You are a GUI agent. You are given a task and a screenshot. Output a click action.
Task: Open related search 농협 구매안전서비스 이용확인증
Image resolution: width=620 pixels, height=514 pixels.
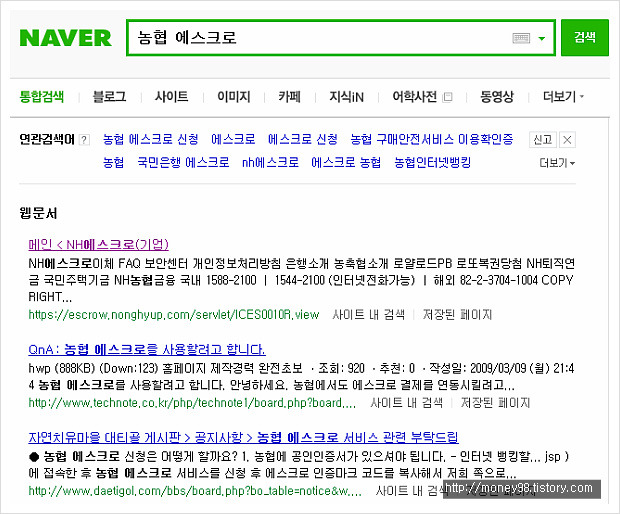tap(432, 139)
